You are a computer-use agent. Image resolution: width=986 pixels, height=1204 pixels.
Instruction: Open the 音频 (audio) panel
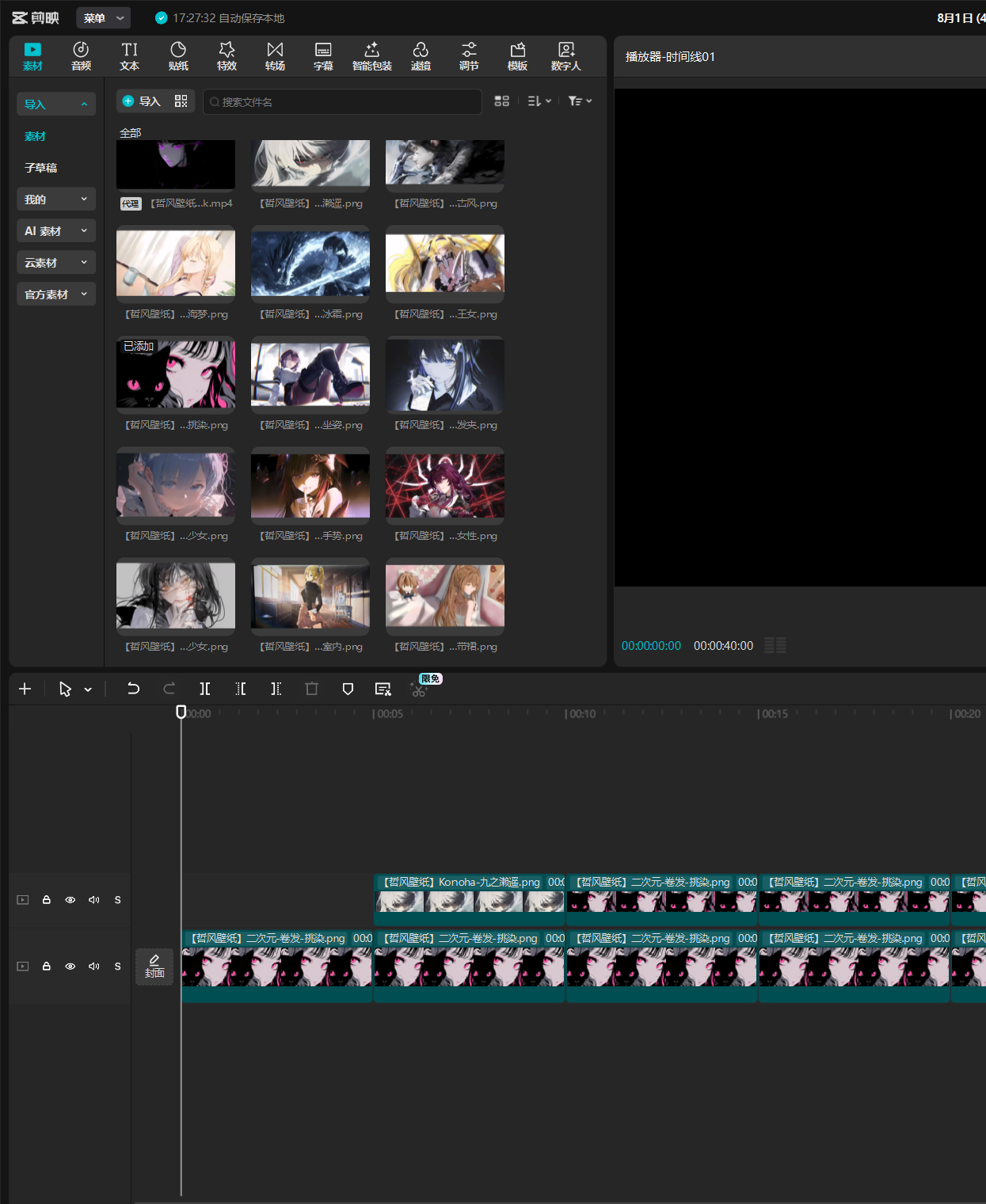tap(81, 56)
